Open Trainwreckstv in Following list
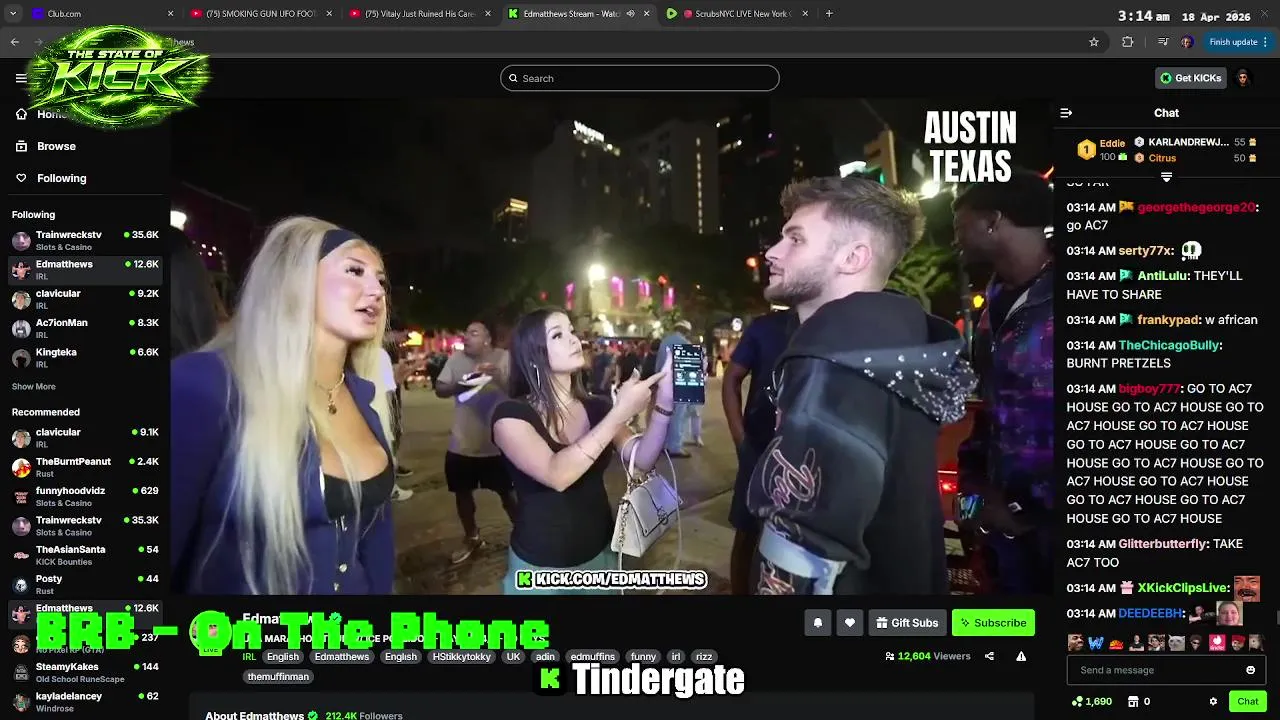Viewport: 1280px width, 720px height. [85, 240]
